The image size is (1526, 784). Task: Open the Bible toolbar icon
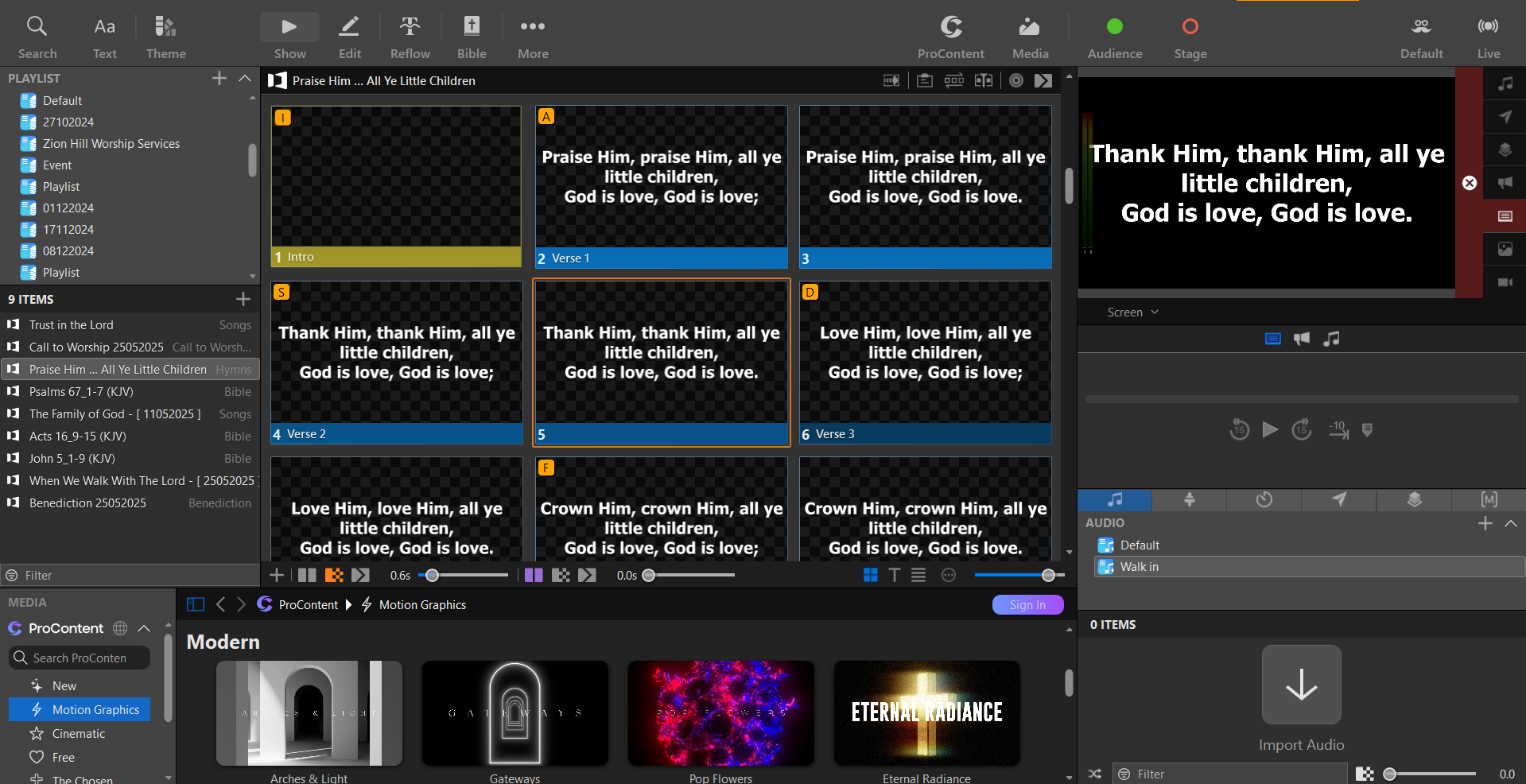click(471, 36)
